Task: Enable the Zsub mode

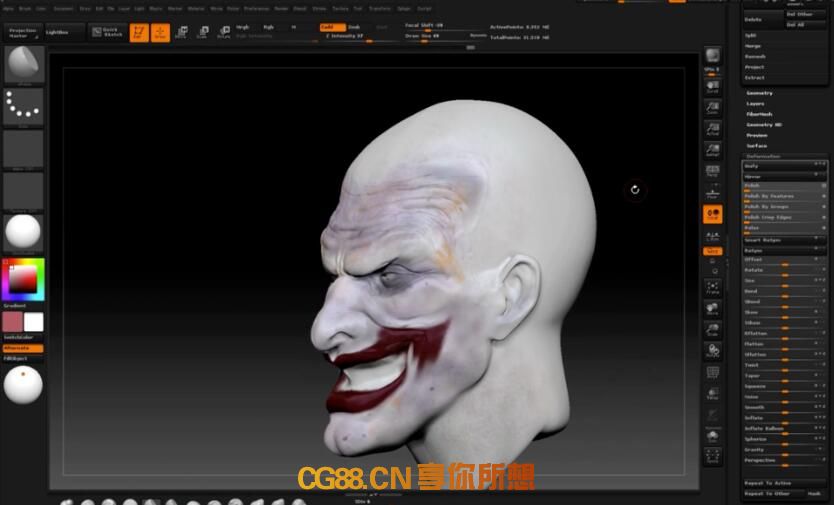Action: pyautogui.click(x=354, y=27)
